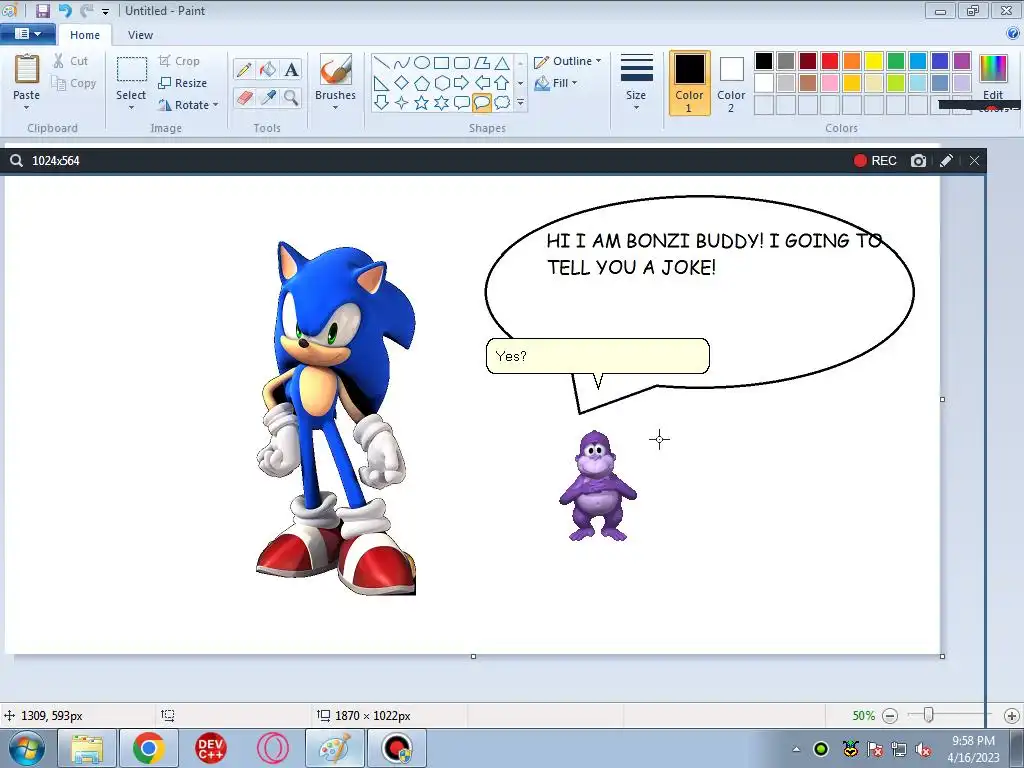Viewport: 1024px width, 768px height.
Task: Expand the shapes gallery more arrow
Action: coord(520,103)
